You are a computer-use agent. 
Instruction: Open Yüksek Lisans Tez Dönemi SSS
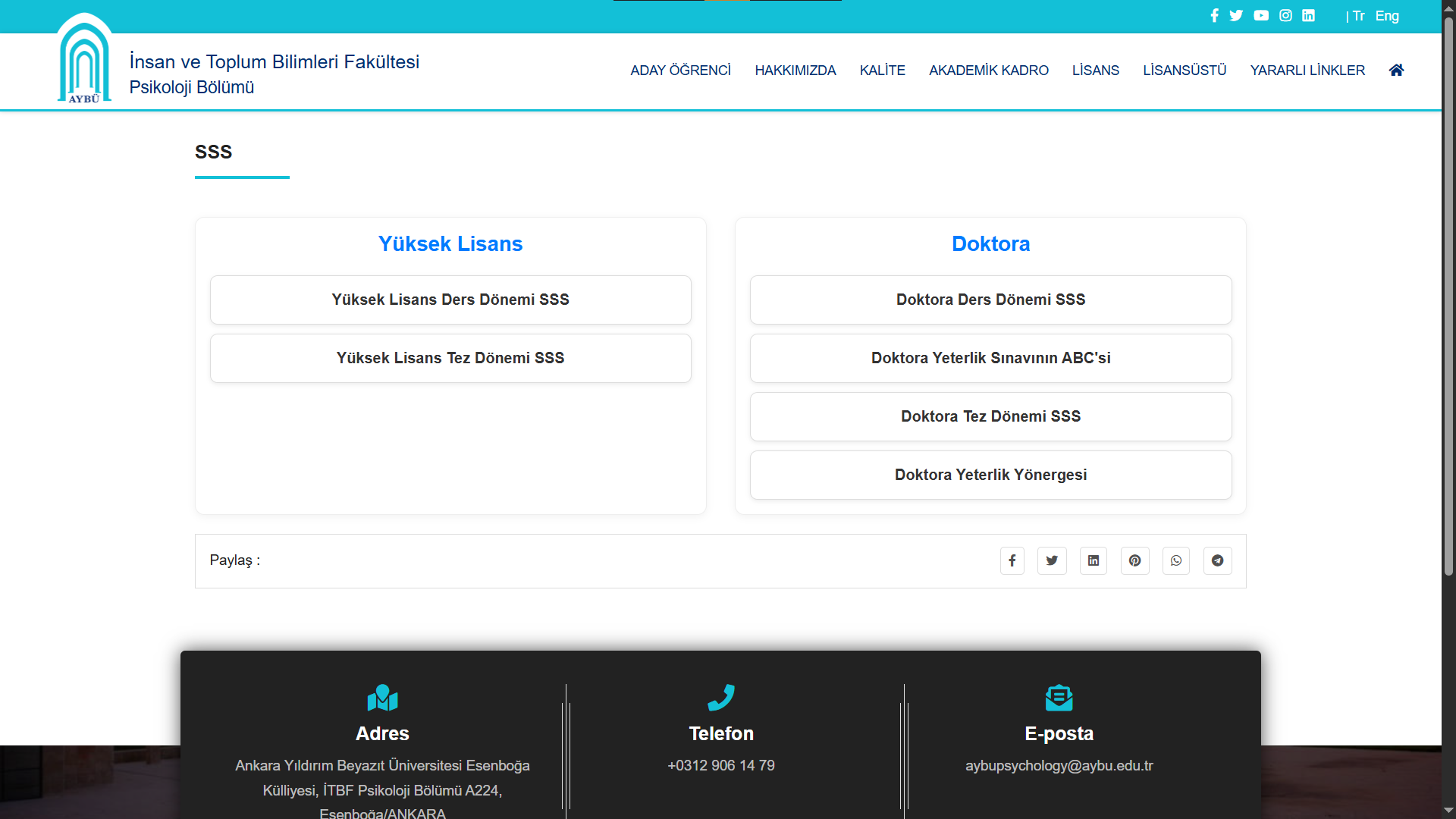[450, 358]
